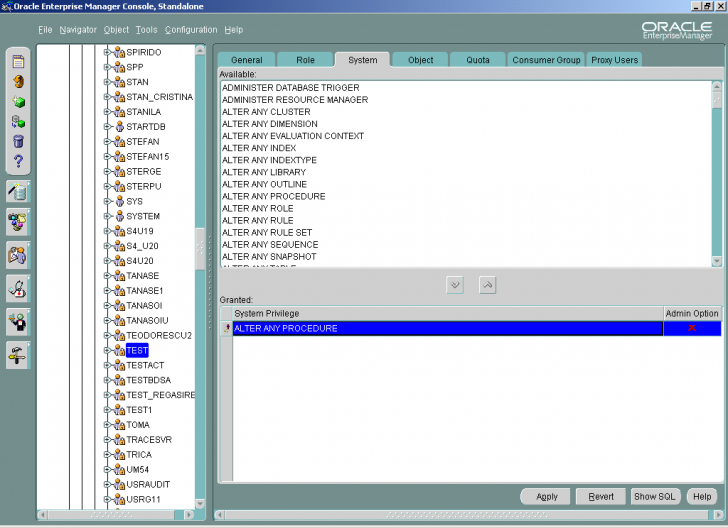Click the trash can delete icon in left toolbar
This screenshot has width=728, height=528.
[18, 141]
